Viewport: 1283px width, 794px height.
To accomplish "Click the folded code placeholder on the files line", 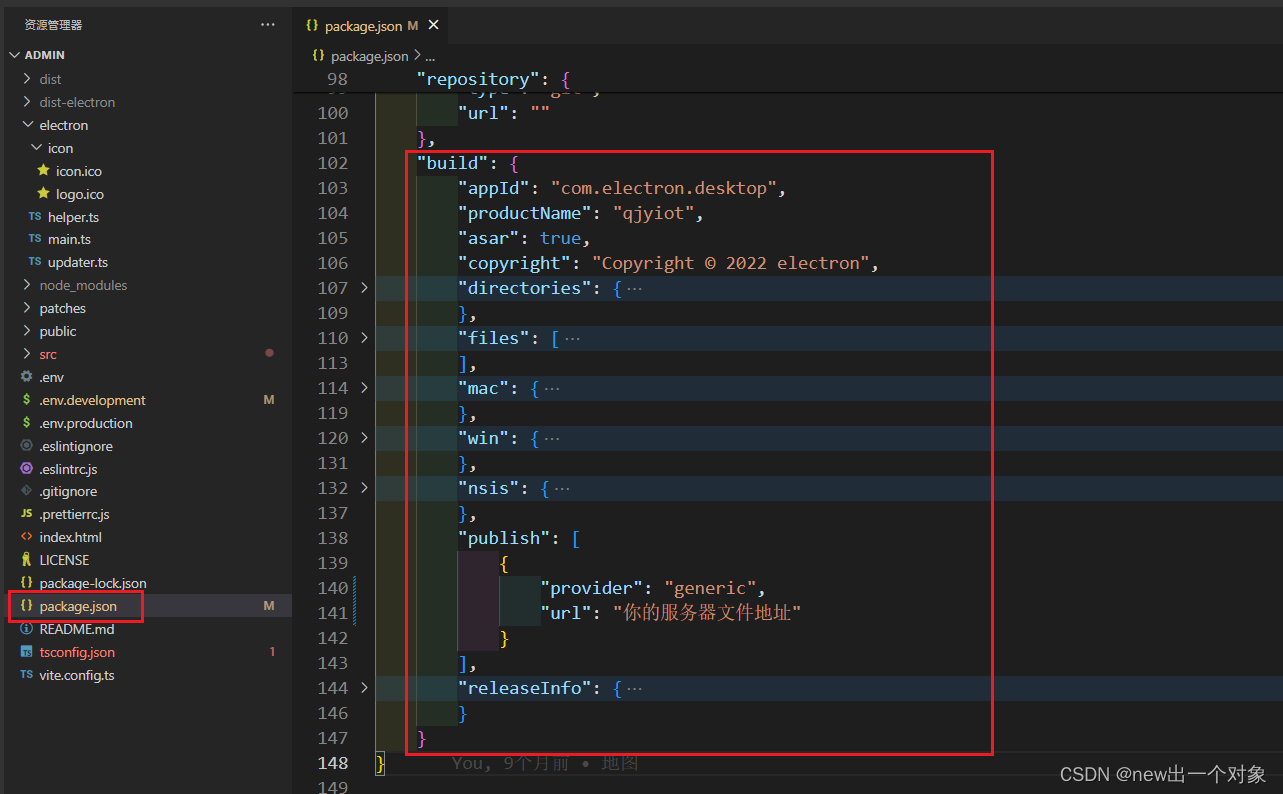I will coord(574,337).
